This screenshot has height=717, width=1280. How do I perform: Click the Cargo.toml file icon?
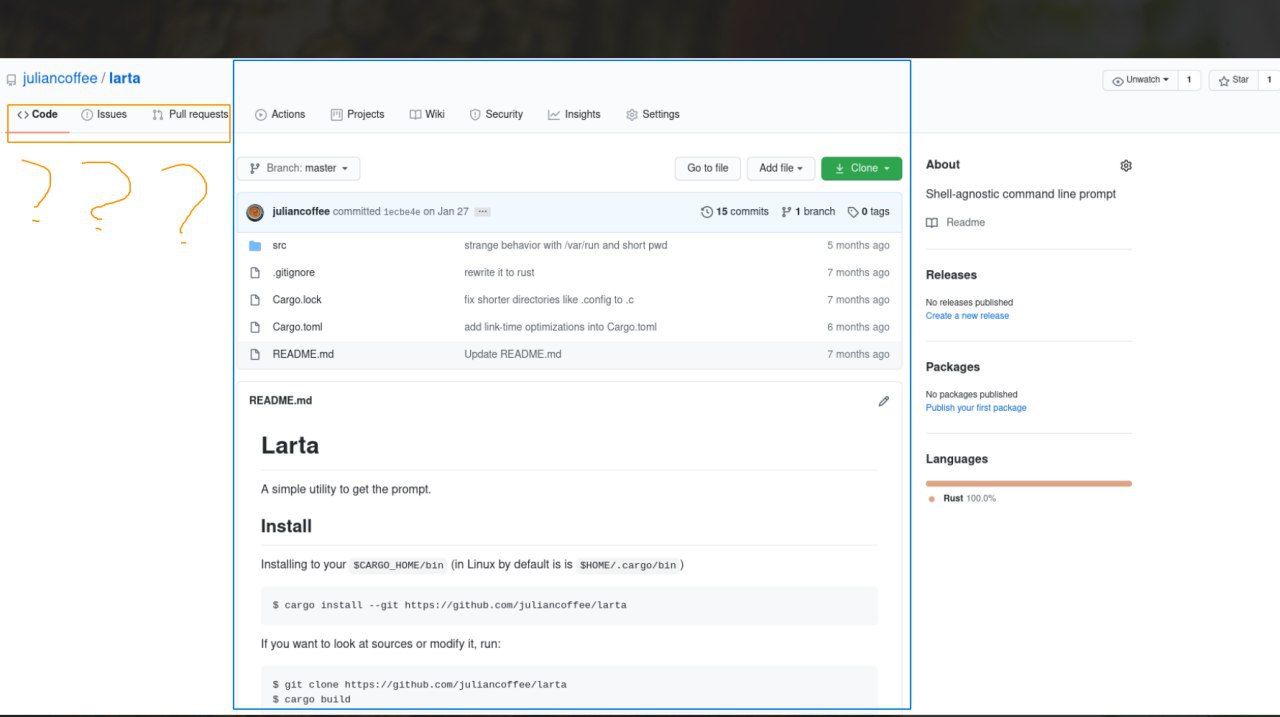click(x=254, y=327)
